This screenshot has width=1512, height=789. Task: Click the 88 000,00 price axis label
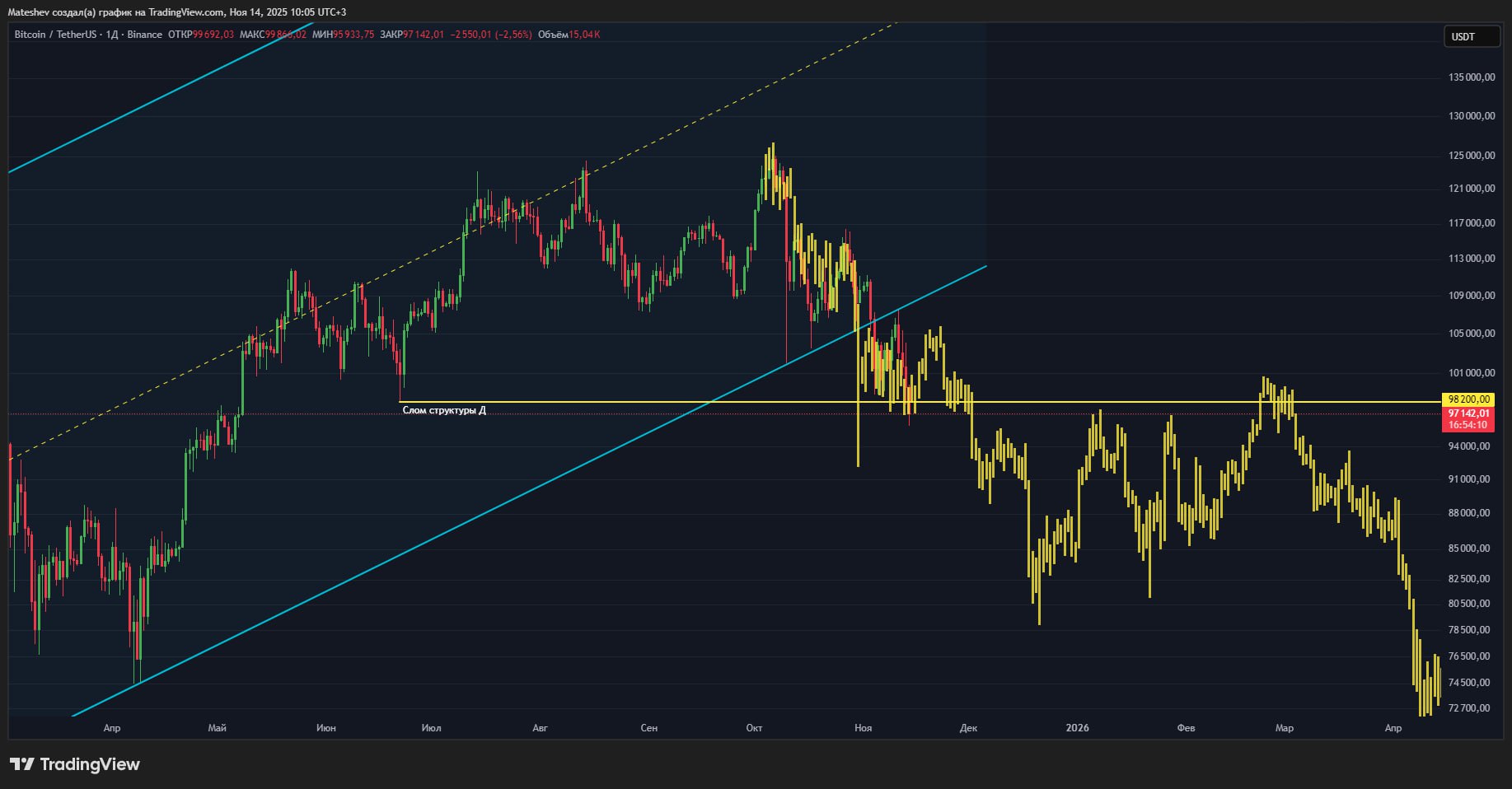1469,513
